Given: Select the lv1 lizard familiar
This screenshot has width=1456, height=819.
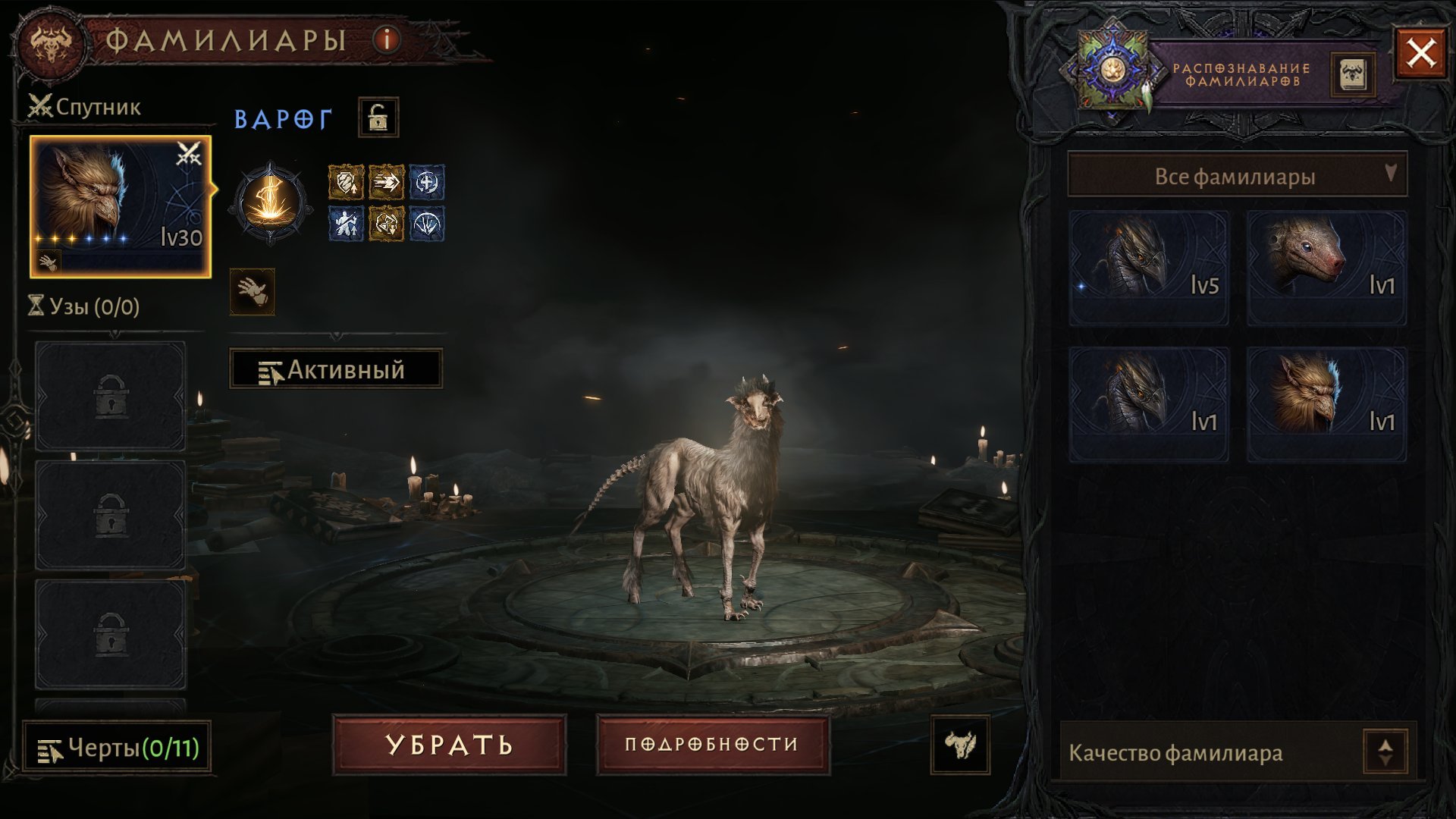Looking at the screenshot, I should (x=1327, y=268).
